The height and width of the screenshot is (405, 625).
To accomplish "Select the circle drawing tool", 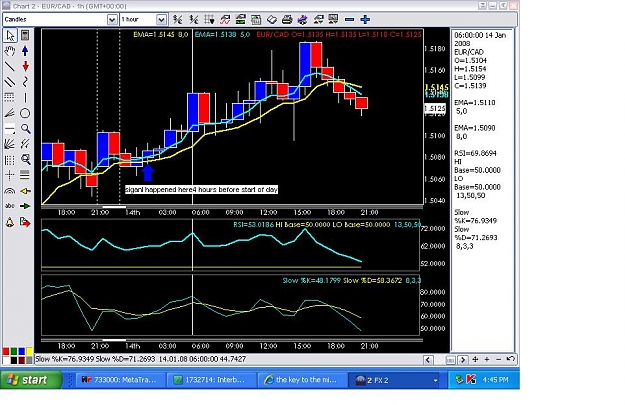I will pyautogui.click(x=25, y=113).
